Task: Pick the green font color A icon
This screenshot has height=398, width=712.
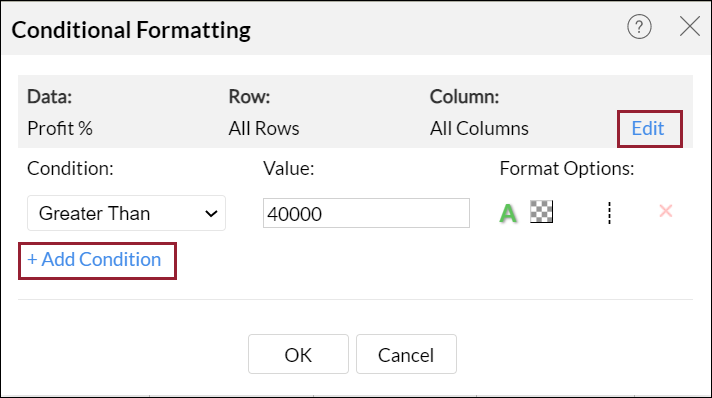Action: pyautogui.click(x=508, y=213)
